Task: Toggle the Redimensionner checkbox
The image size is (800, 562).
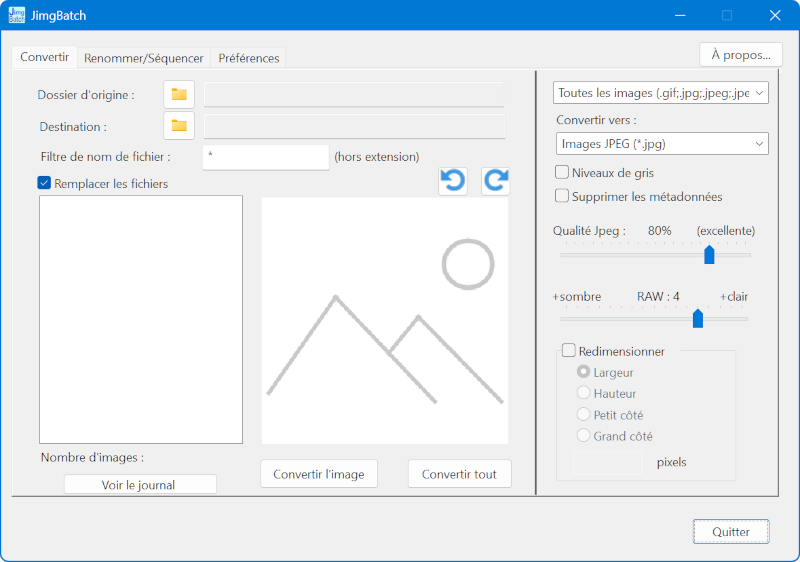Action: pos(569,351)
